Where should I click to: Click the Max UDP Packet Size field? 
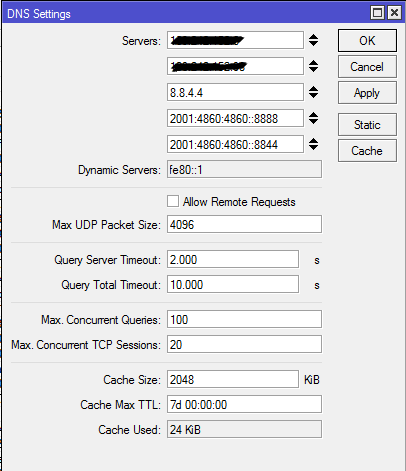(x=244, y=224)
